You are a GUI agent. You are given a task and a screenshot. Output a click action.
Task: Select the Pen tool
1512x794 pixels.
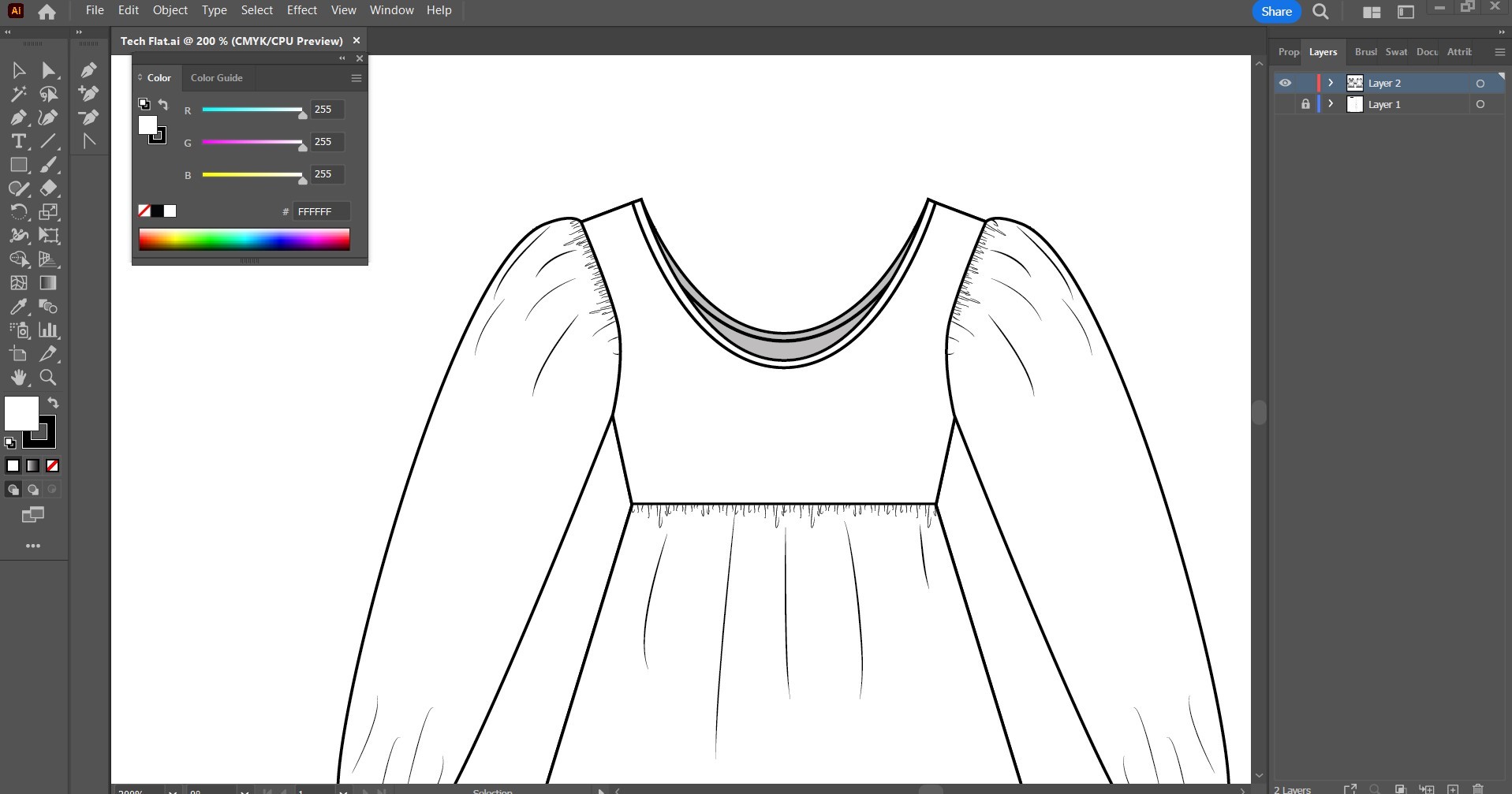(x=18, y=117)
